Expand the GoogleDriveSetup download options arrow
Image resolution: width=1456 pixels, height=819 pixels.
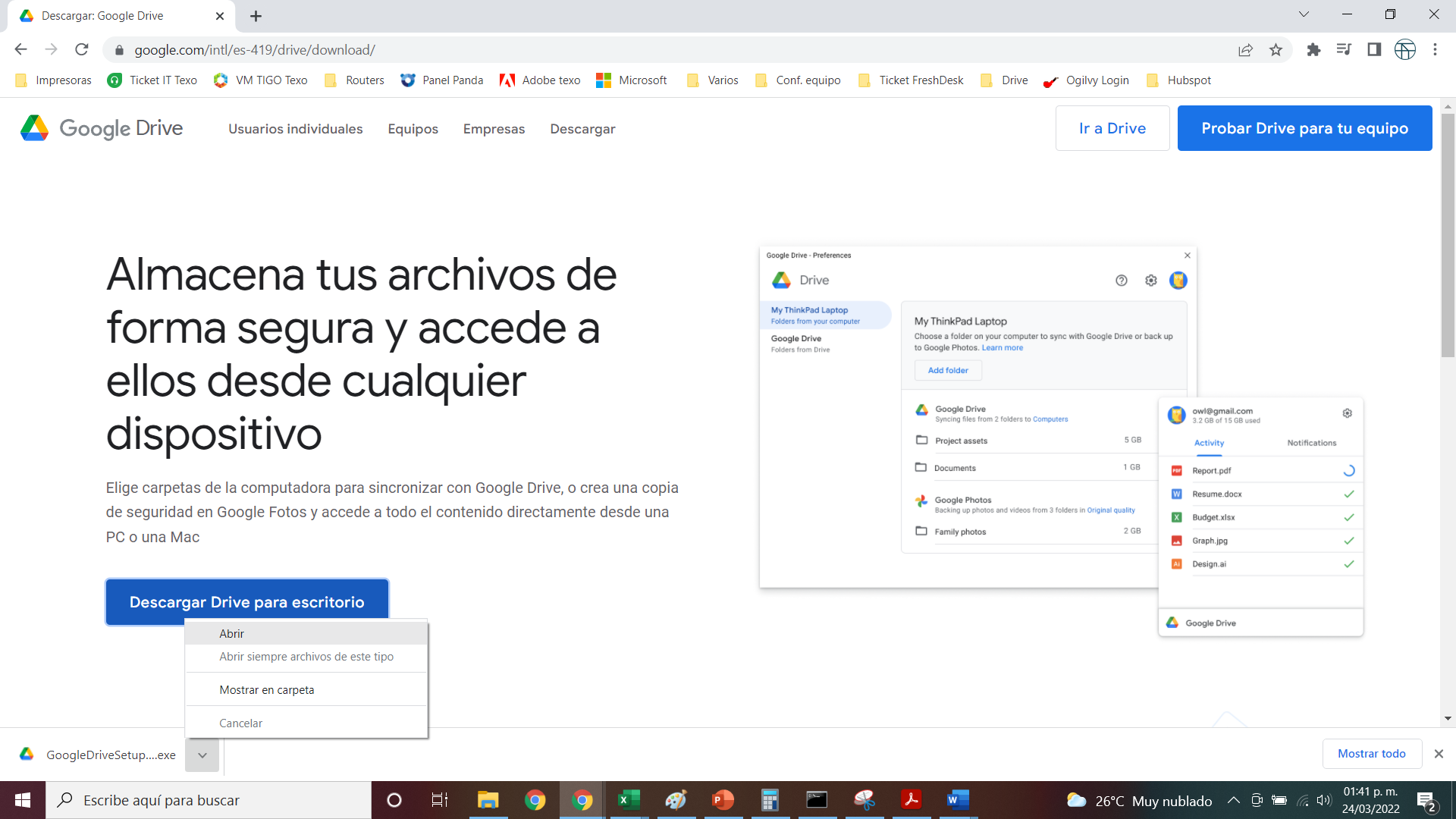pyautogui.click(x=202, y=755)
